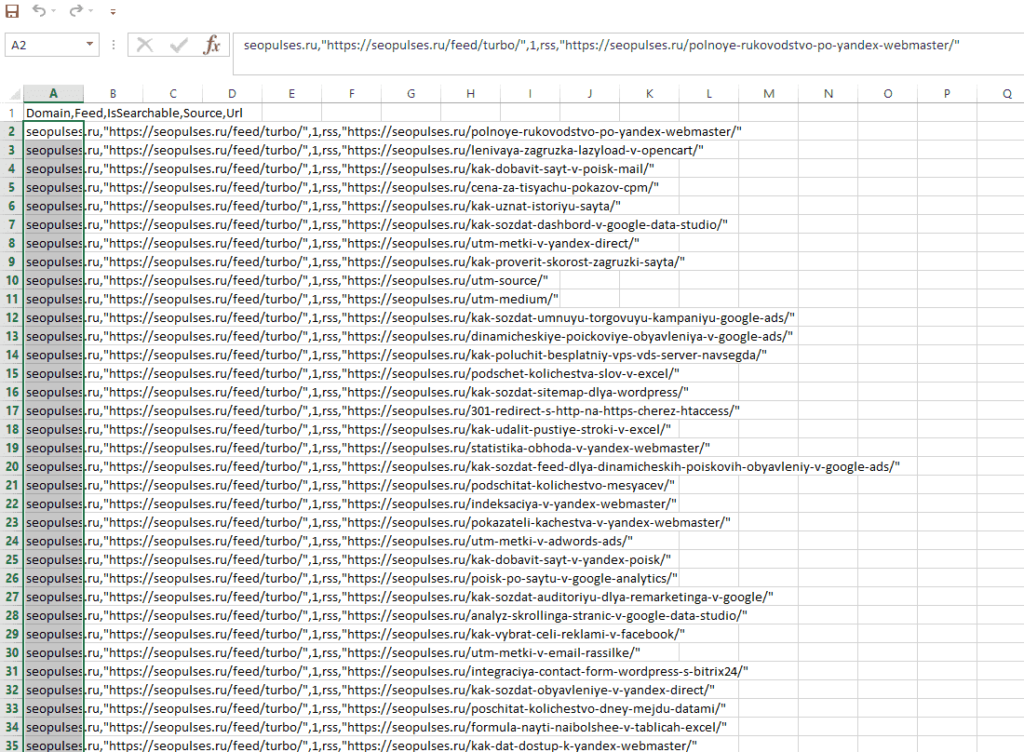Select column L header
This screenshot has height=752, width=1024.
(709, 94)
